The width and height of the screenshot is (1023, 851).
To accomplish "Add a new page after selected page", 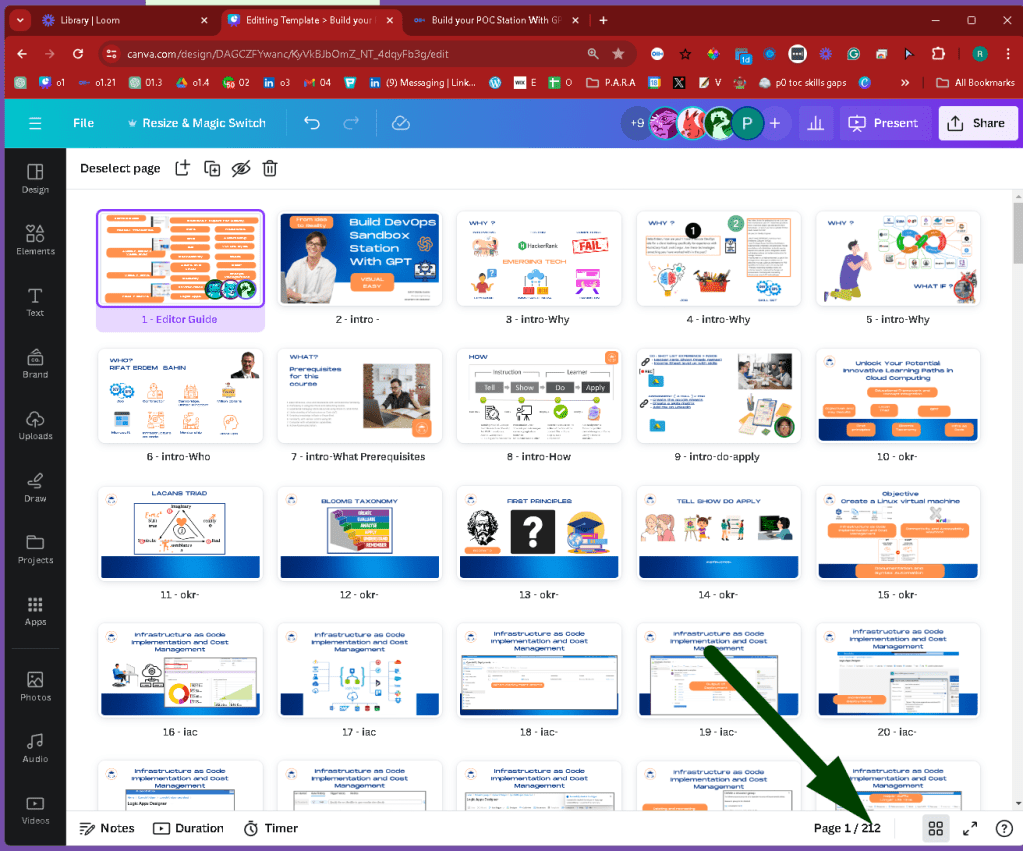I will click(x=183, y=168).
